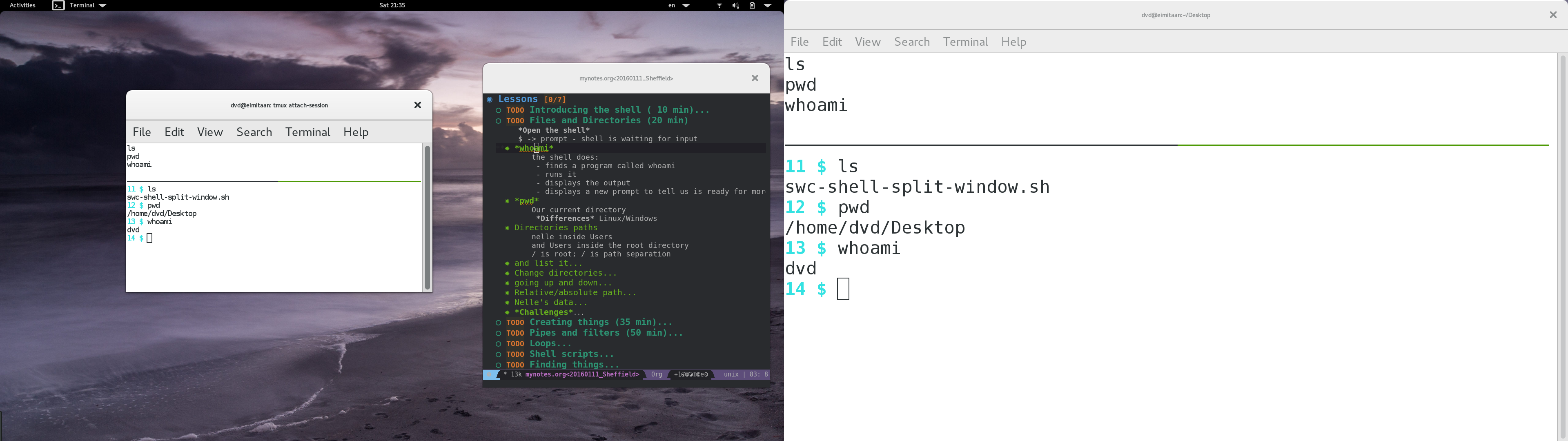The width and height of the screenshot is (1568, 441).
Task: Open Terminal menu in tmux attach-session terminal
Action: (307, 131)
